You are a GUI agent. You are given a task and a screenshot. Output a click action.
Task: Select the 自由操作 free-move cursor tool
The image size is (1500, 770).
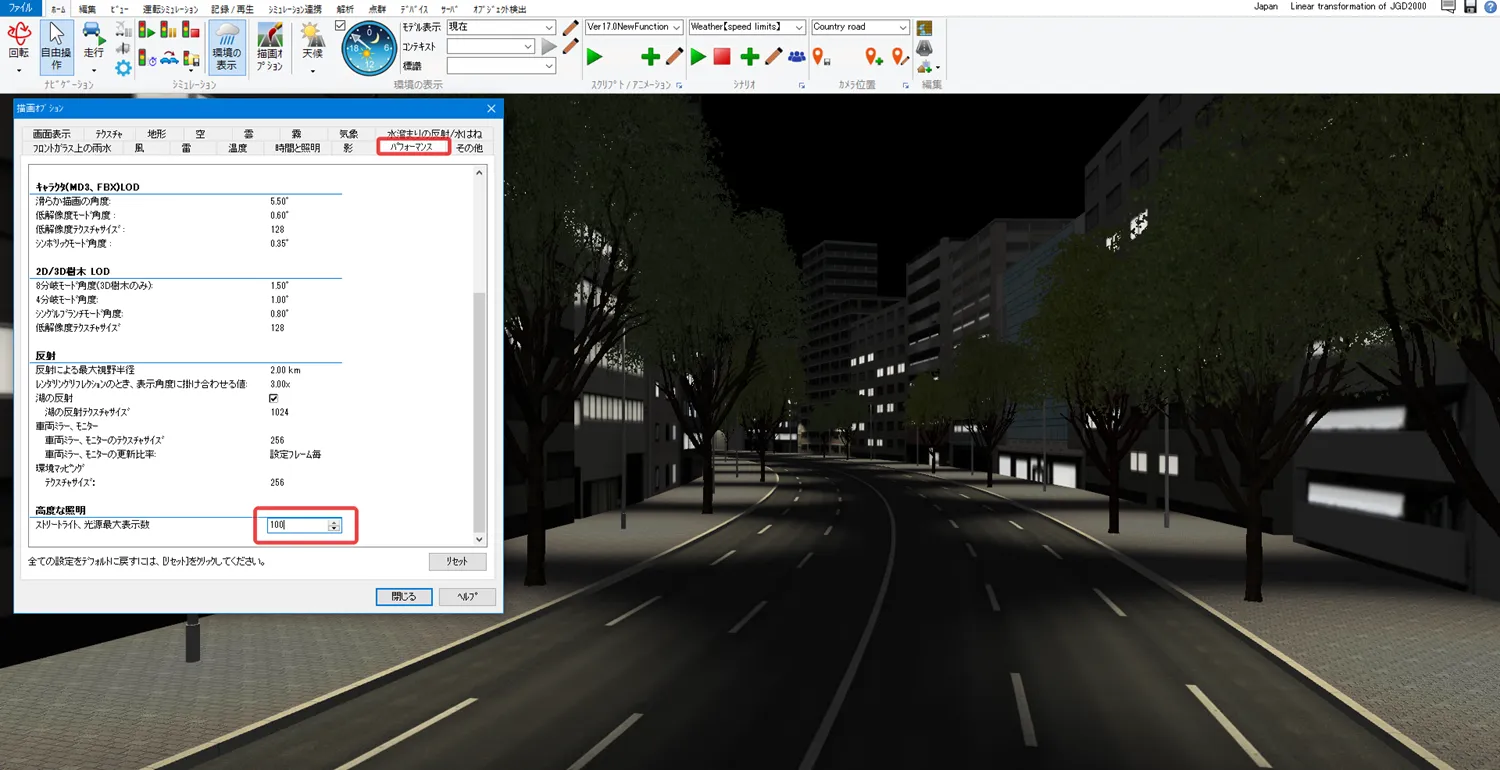[57, 46]
